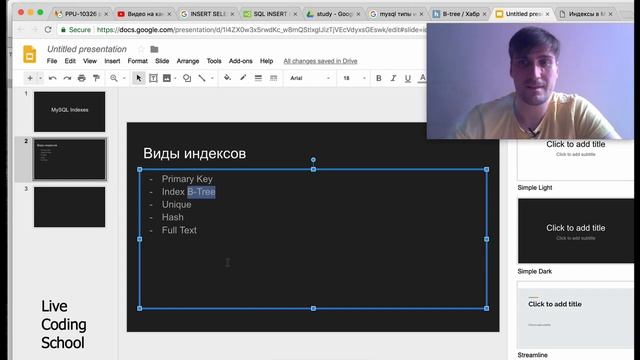Select the empty slide 3 thumbnail
The image size is (640, 360).
(69, 207)
